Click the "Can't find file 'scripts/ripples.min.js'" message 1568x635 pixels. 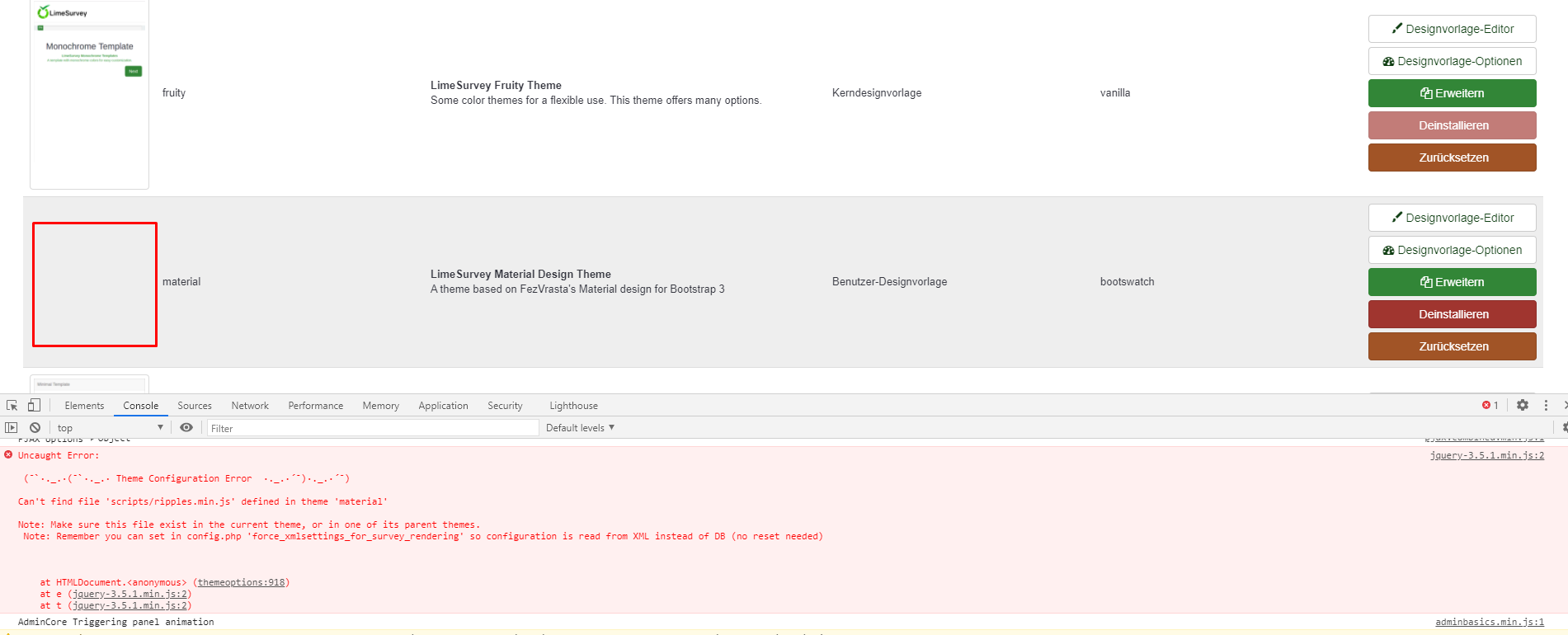(x=203, y=501)
